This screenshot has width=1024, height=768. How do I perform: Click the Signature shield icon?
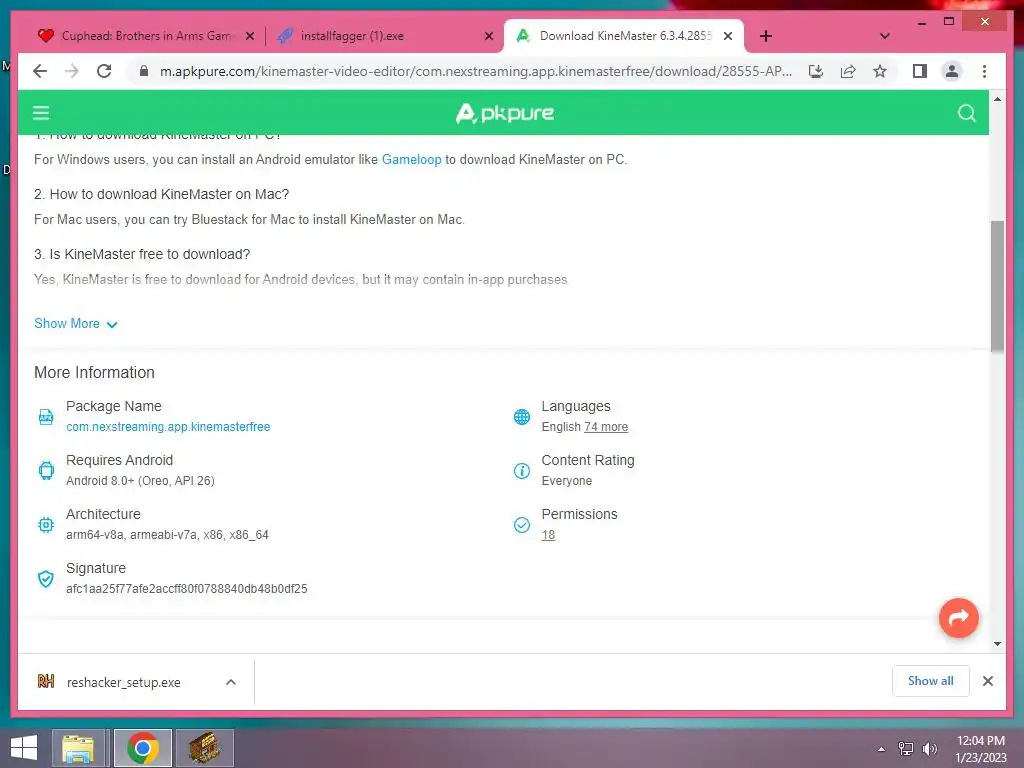[46, 579]
